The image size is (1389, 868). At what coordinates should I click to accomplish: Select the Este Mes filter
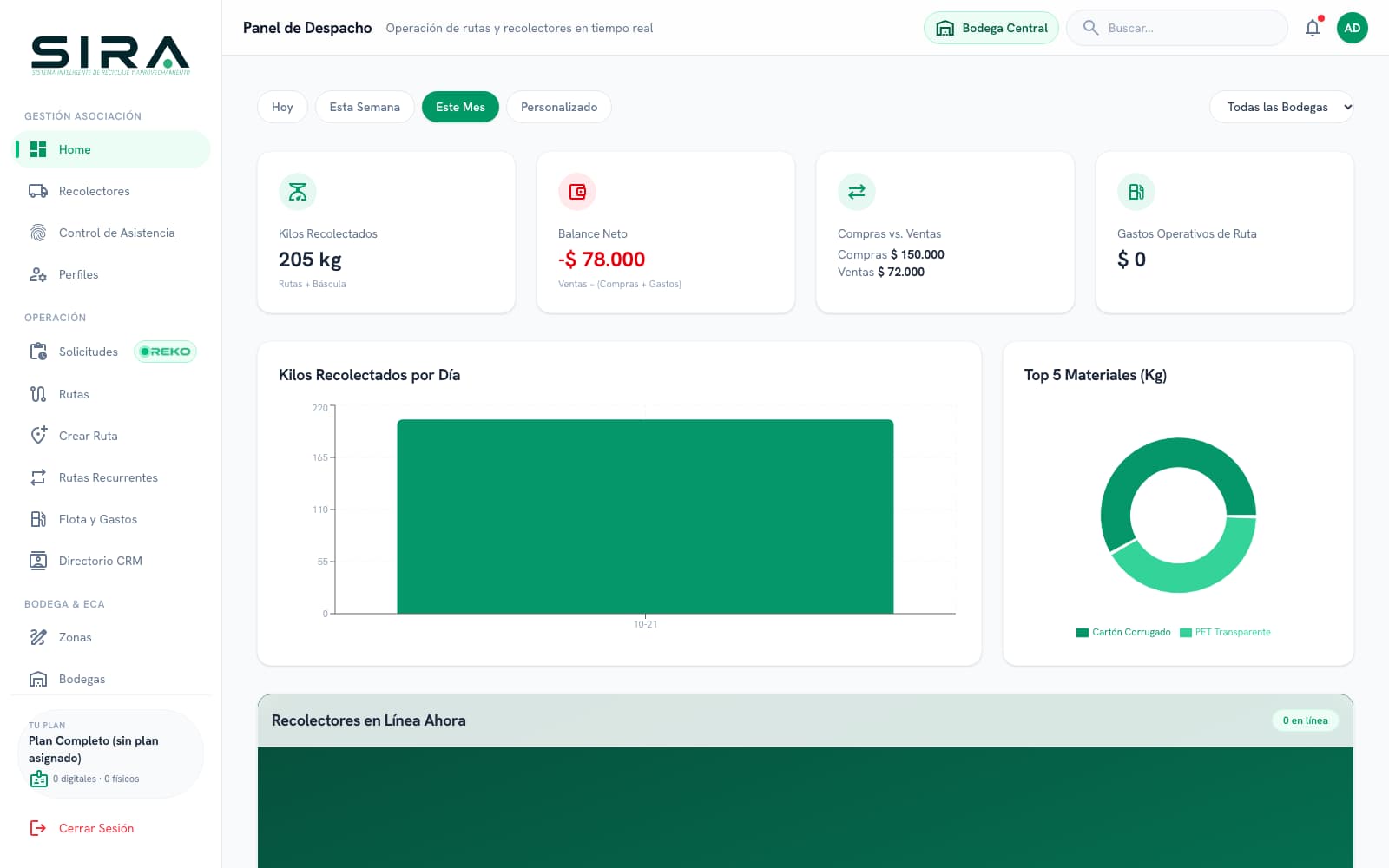coord(460,107)
